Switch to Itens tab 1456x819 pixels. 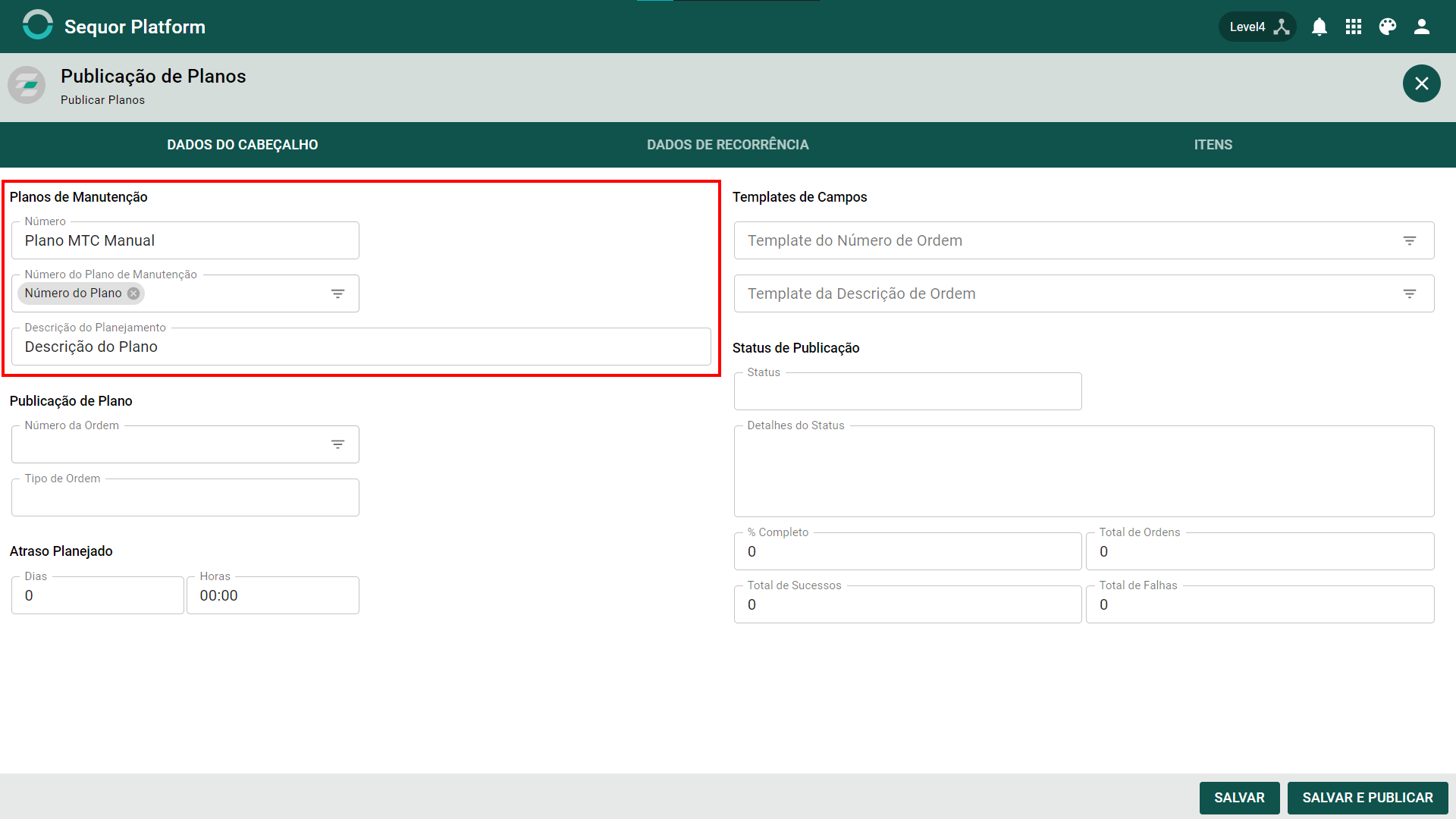click(1213, 145)
